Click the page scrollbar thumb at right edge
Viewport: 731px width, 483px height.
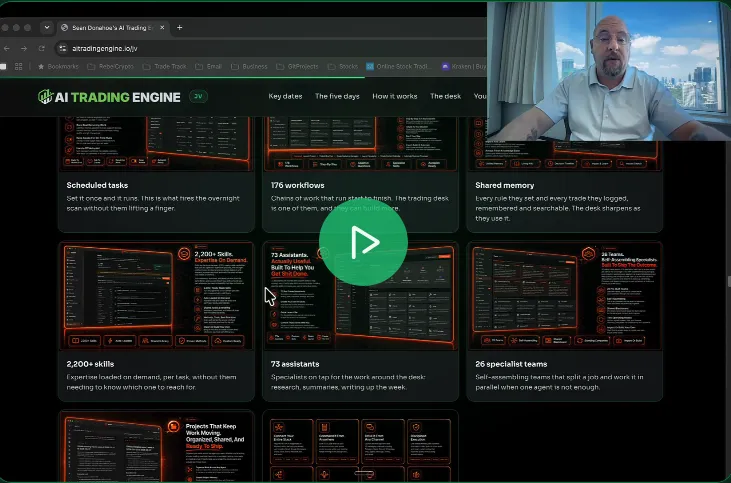click(729, 281)
